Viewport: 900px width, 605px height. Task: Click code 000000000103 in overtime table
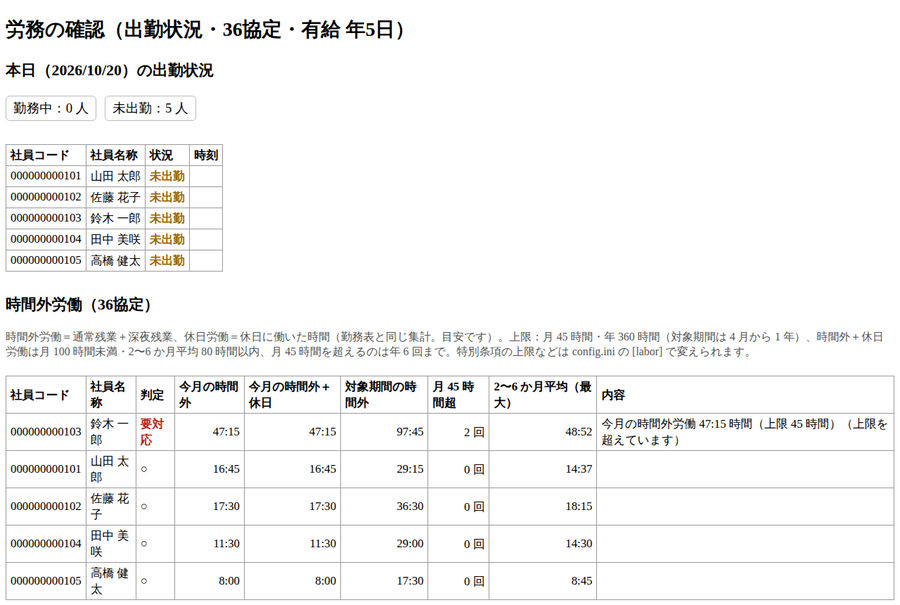(46, 432)
